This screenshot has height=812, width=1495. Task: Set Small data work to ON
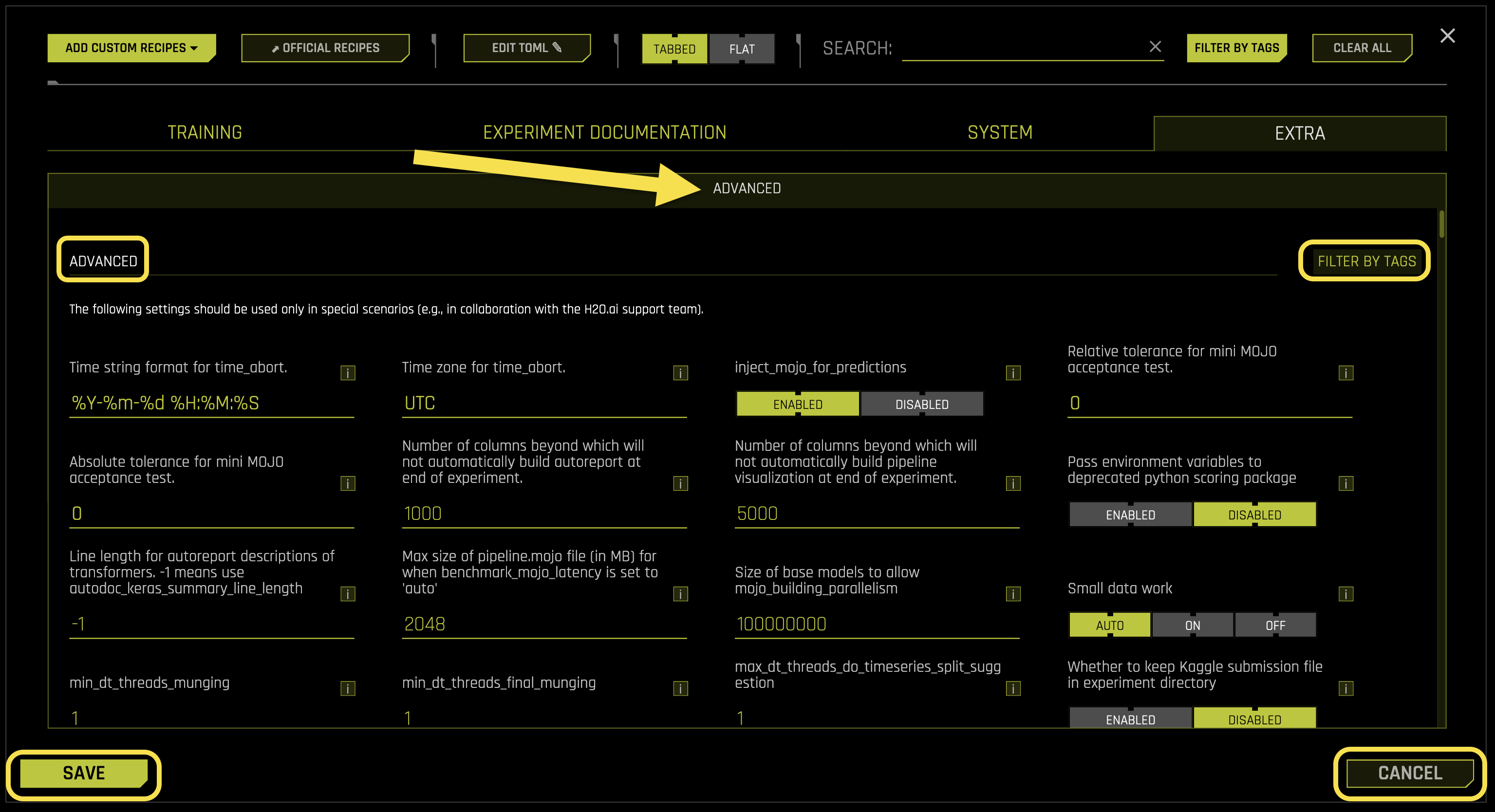[x=1193, y=625]
